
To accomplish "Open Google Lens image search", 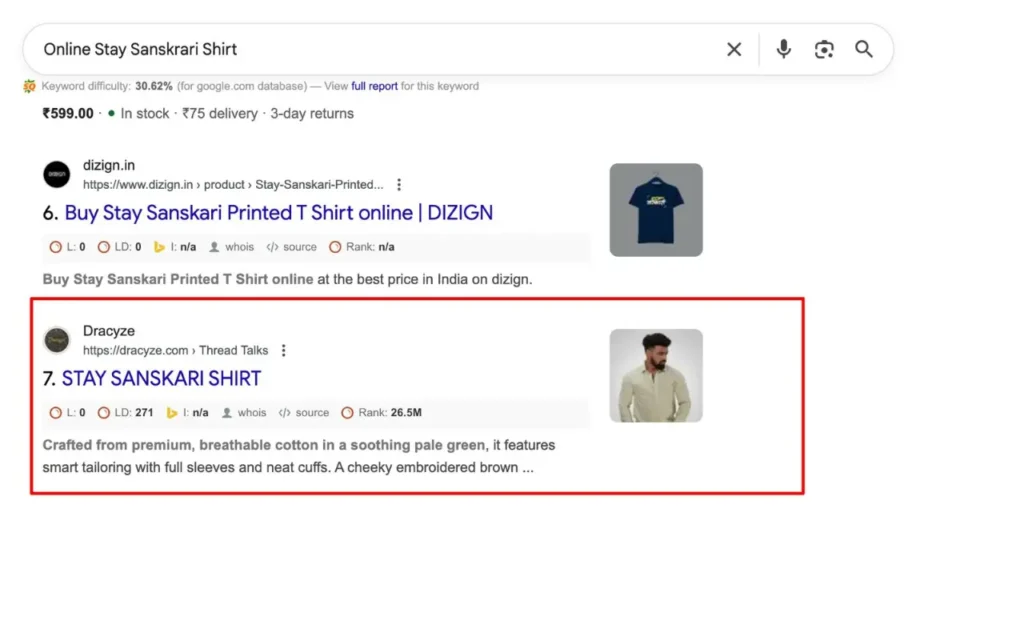I will point(824,49).
